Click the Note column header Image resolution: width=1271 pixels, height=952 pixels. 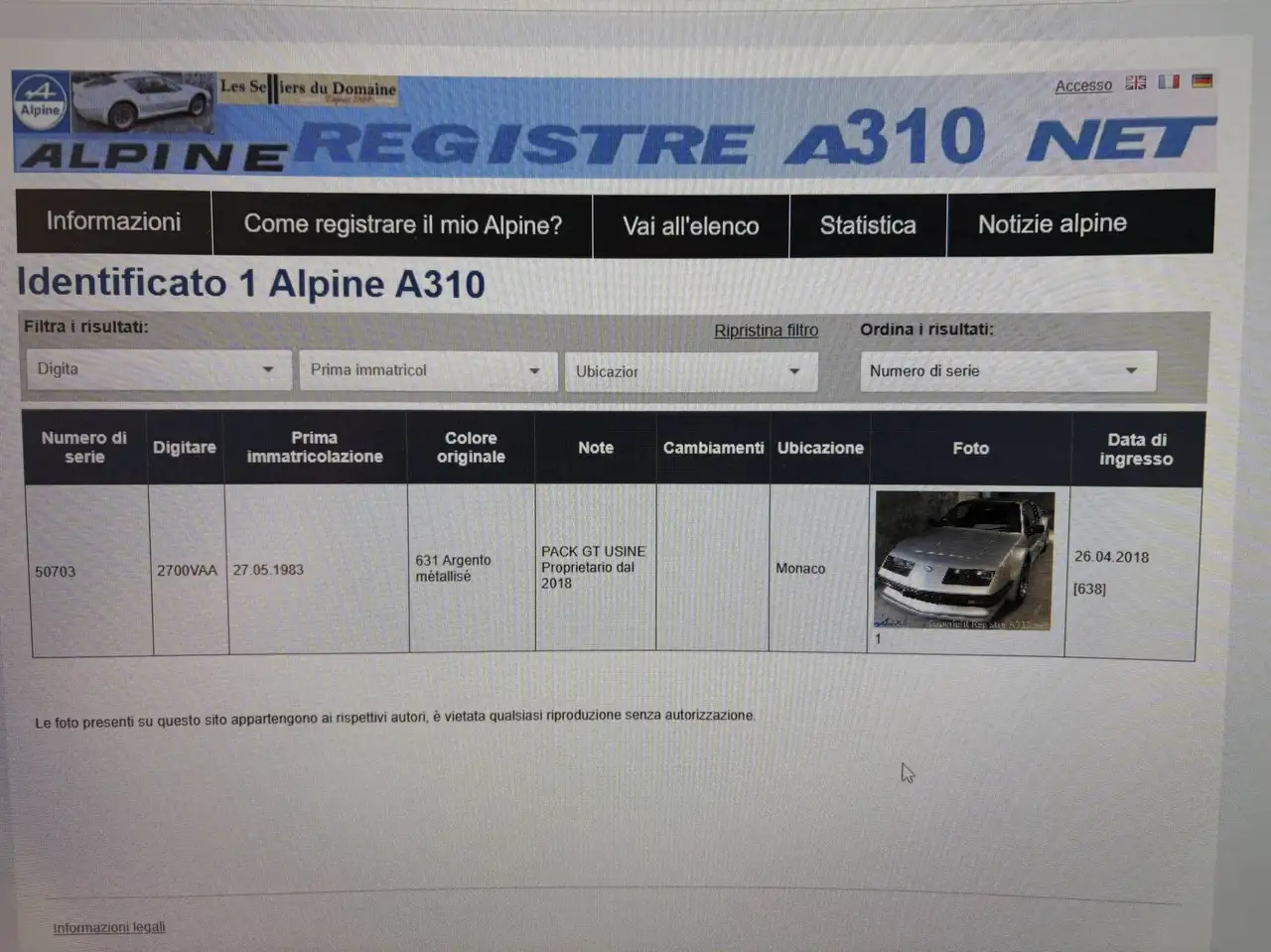(596, 448)
